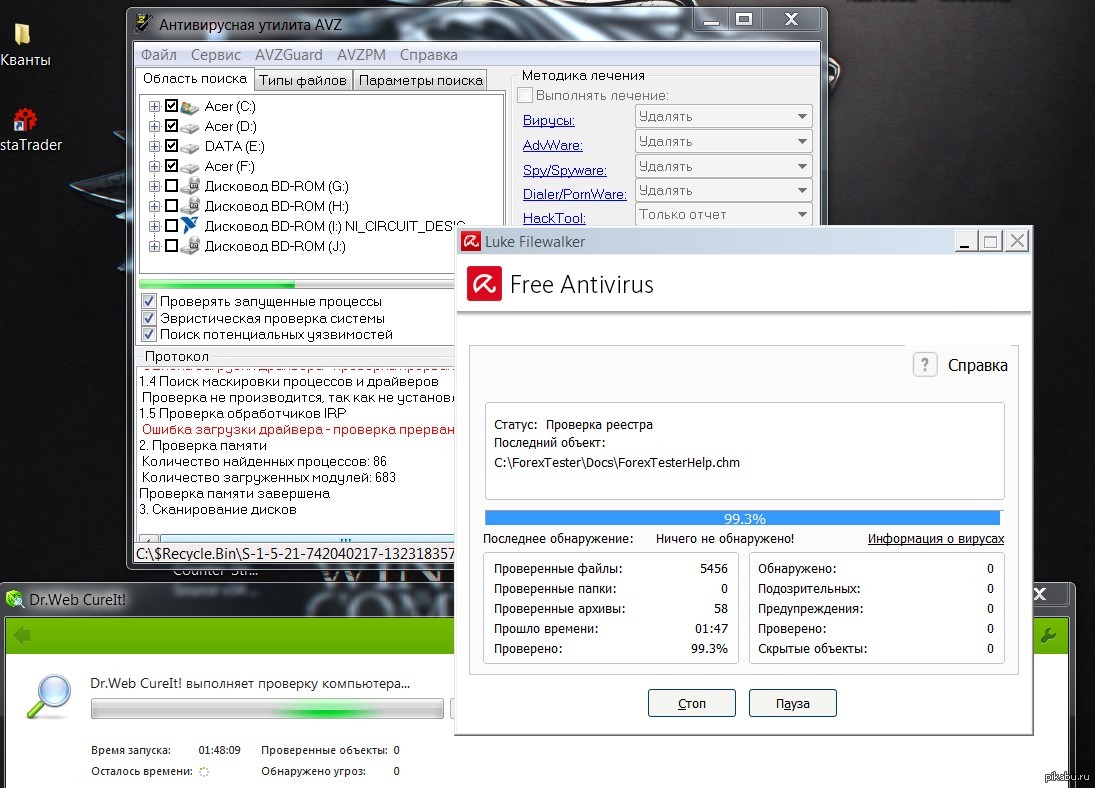Open the Информация о вирусах link
The height and width of the screenshot is (788, 1095).
click(x=935, y=539)
